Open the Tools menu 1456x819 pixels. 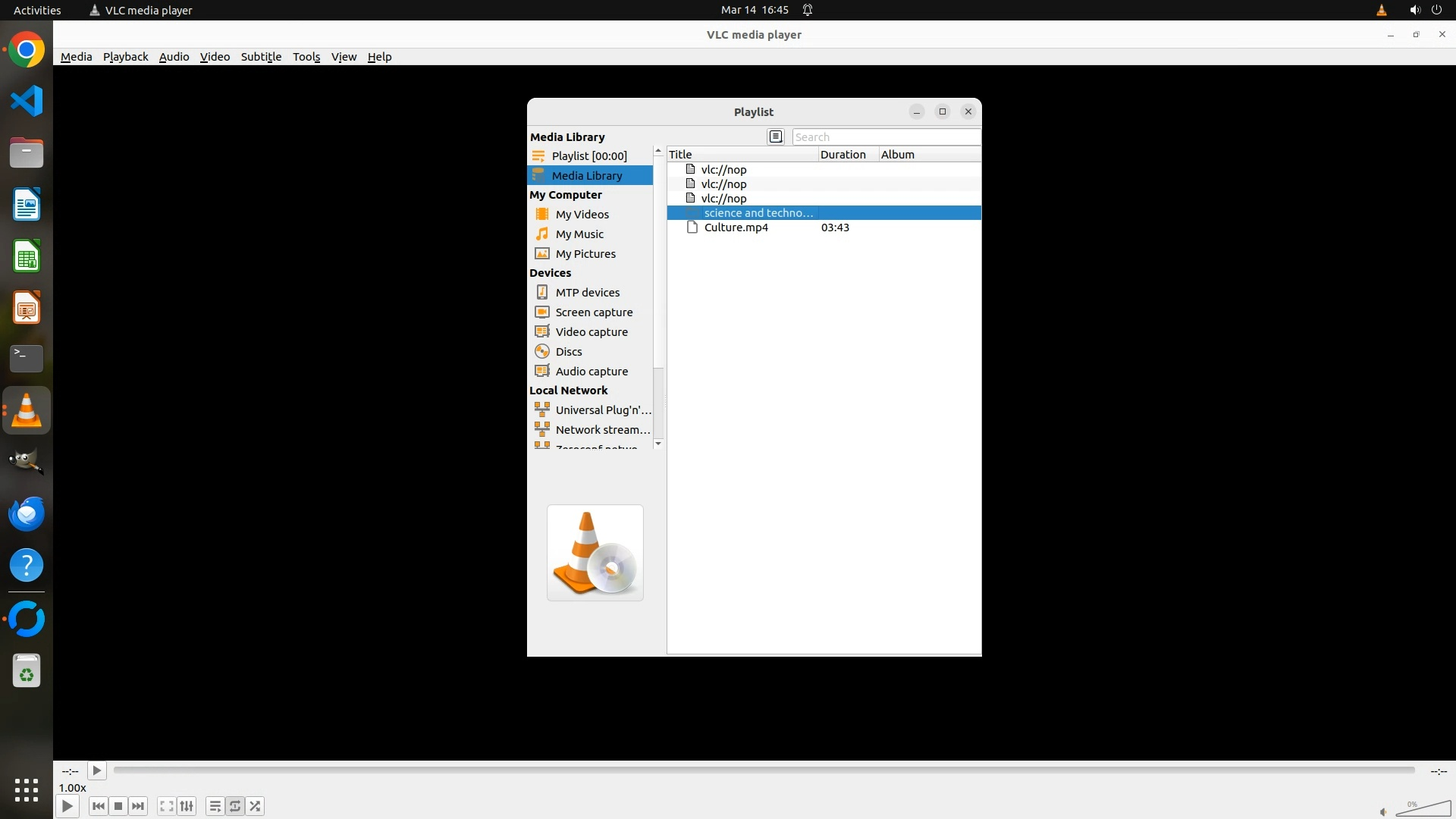(306, 57)
